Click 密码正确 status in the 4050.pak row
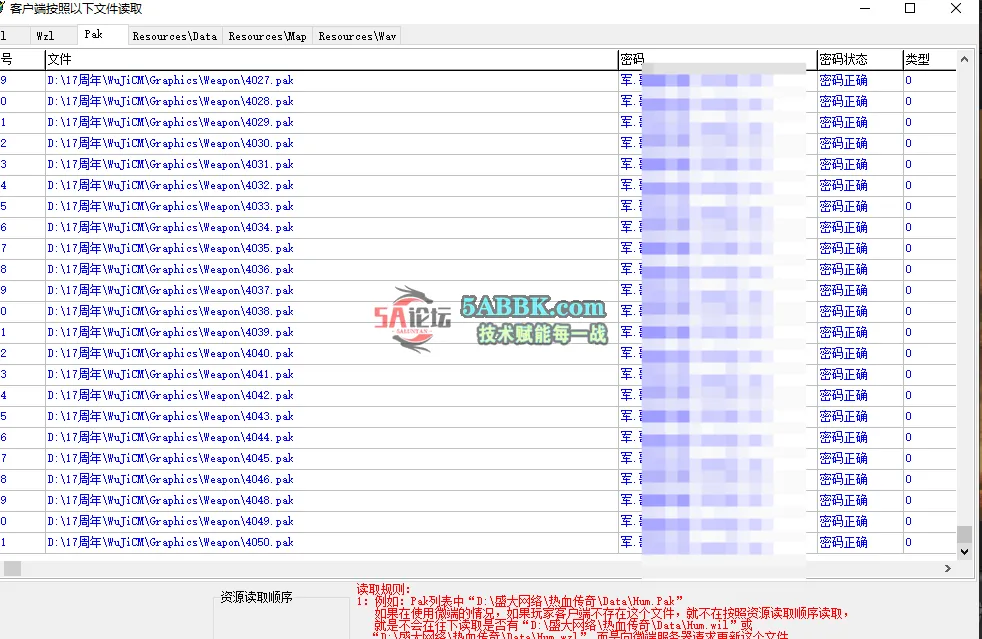This screenshot has height=639, width=982. click(844, 542)
